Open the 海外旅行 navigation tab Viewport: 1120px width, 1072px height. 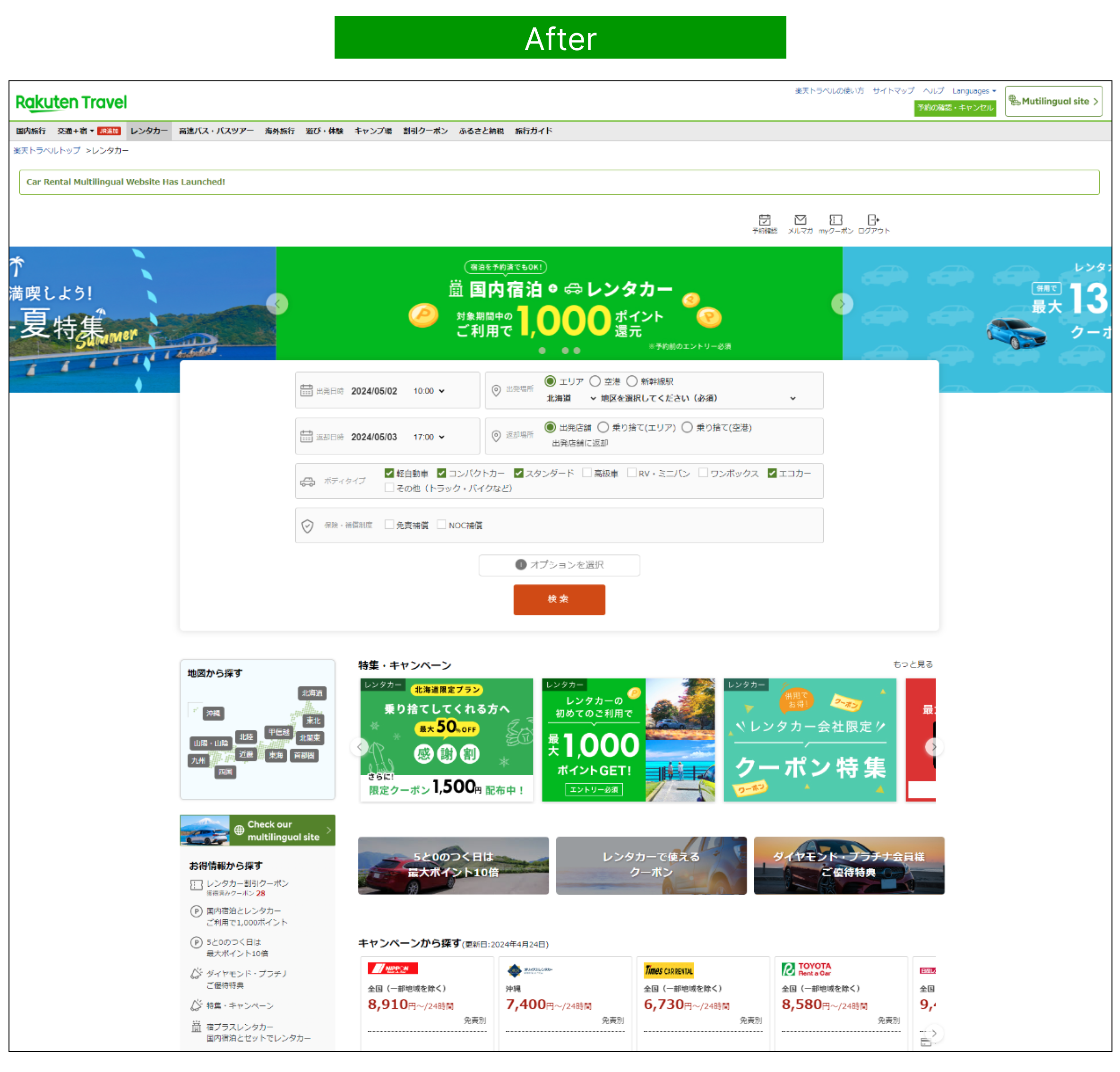click(279, 131)
